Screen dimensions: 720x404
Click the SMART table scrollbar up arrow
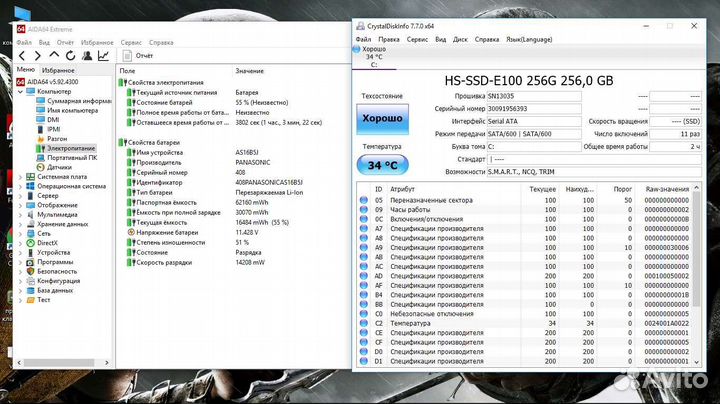coord(697,188)
